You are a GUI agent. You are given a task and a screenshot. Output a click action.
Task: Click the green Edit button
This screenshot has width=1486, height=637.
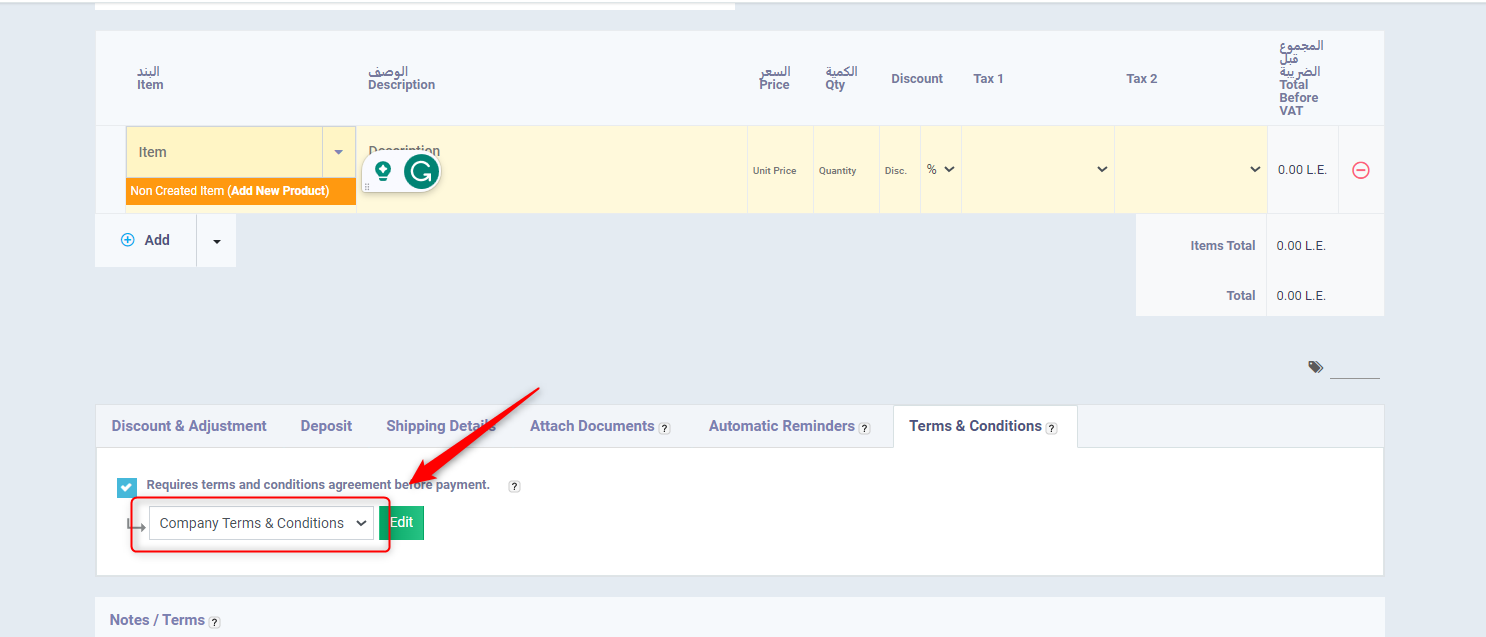tap(401, 523)
